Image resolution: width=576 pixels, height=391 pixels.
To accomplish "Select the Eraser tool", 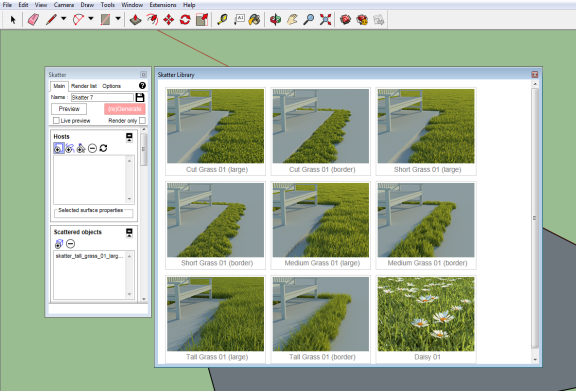I will [x=33, y=19].
